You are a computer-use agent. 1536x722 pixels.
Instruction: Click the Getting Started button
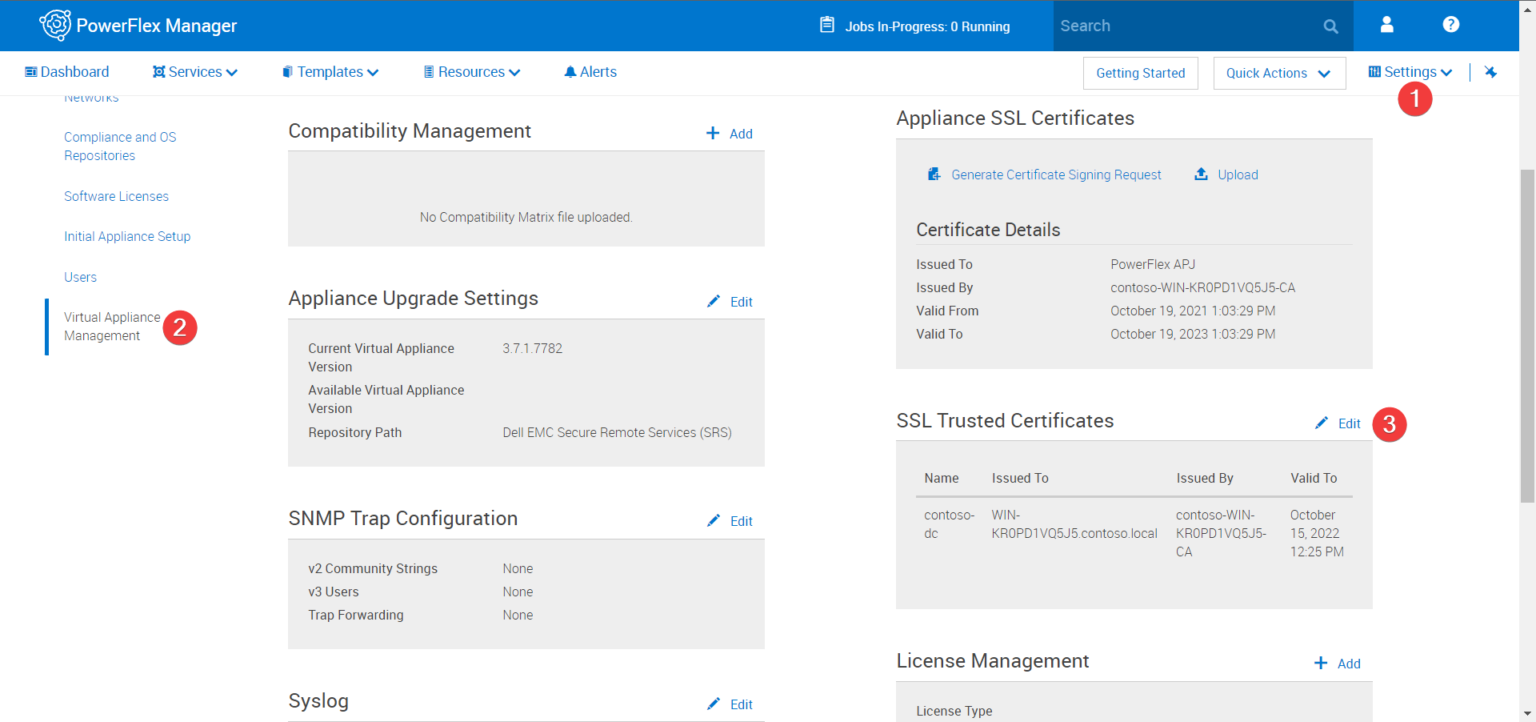[x=1140, y=72]
